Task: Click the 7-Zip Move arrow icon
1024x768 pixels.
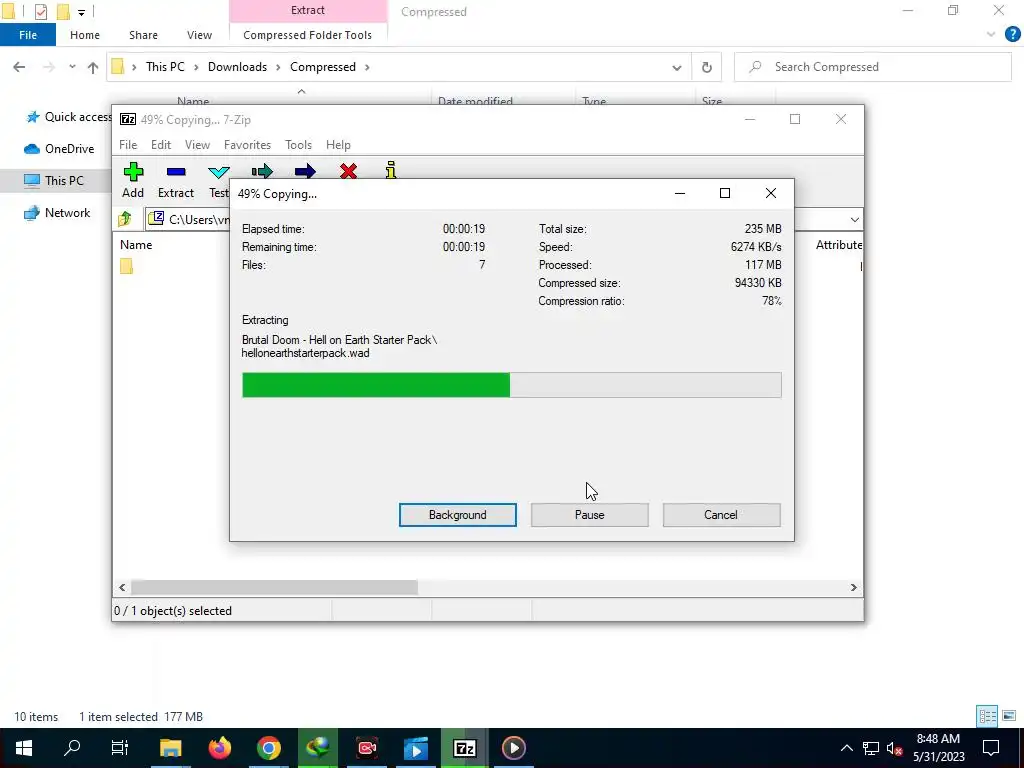Action: [305, 171]
